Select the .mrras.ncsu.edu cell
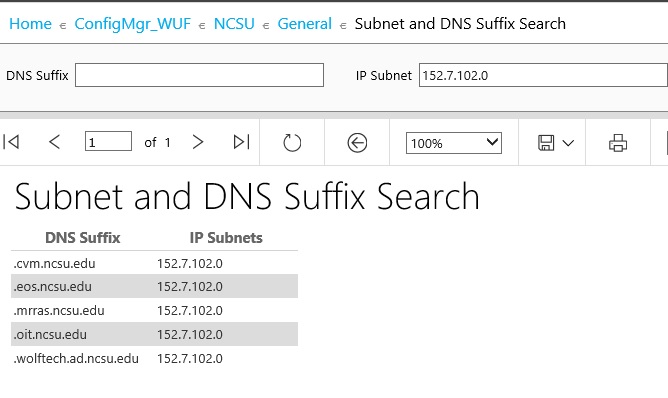Viewport: 668px width, 398px height. 59,310
